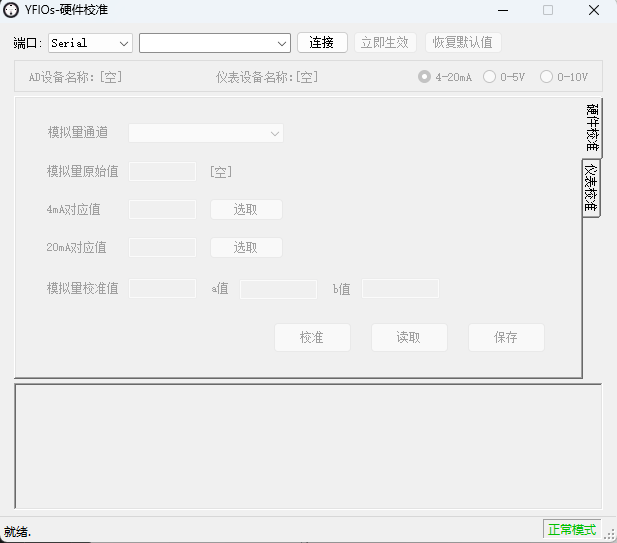Click the b值 input field
This screenshot has height=543, width=617.
click(400, 289)
